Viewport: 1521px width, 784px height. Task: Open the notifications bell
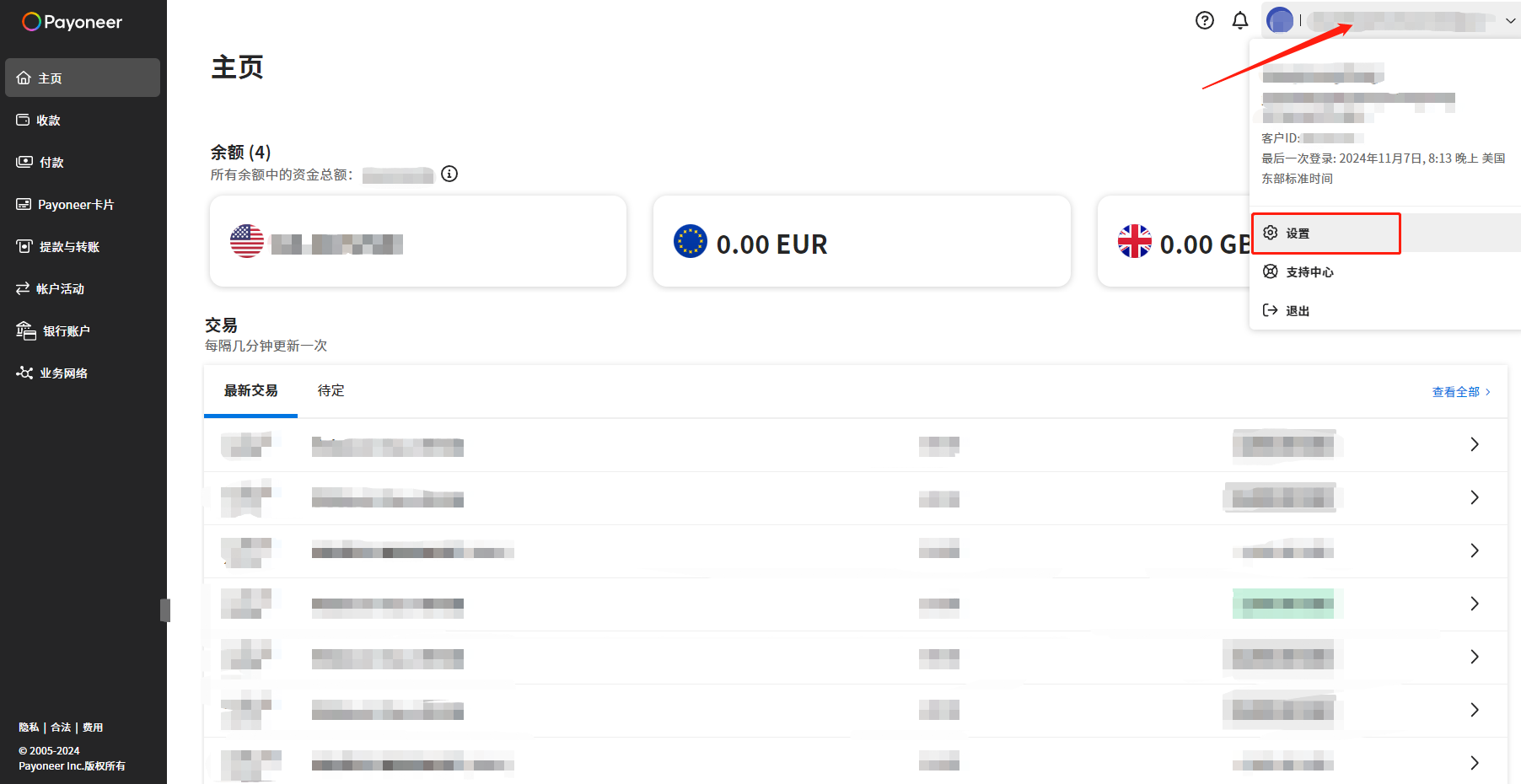(x=1240, y=20)
